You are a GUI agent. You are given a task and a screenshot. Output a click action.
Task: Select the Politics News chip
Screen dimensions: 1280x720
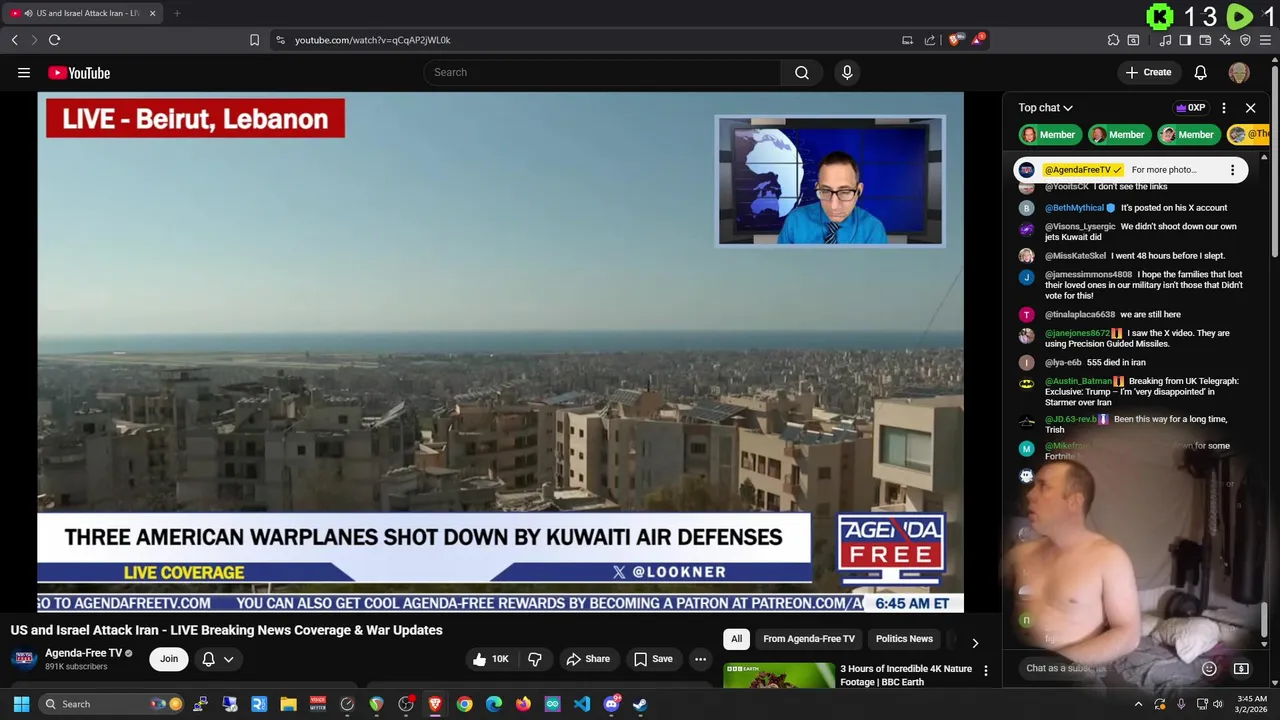[x=904, y=639]
